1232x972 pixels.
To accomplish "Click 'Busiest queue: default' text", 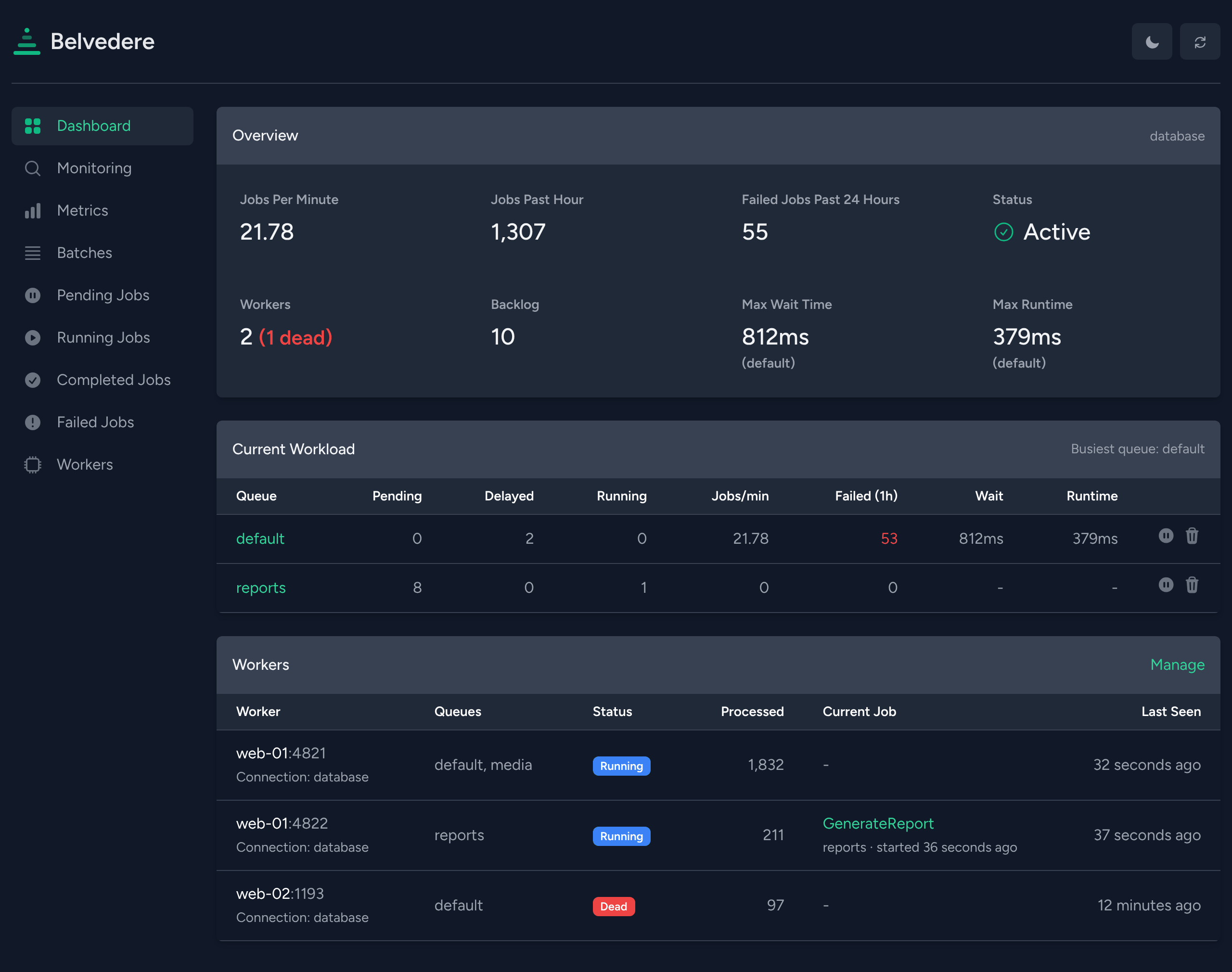I will point(1138,449).
